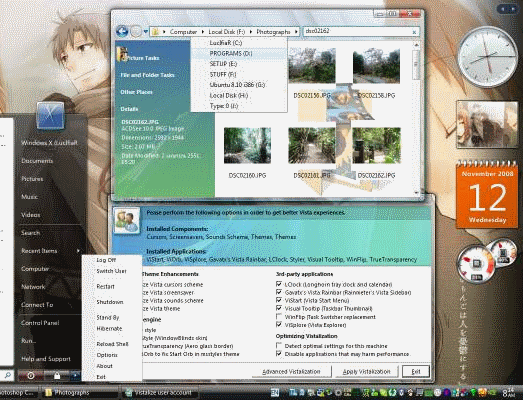This screenshot has width=523, height=400.
Task: Click the folder icon in the address bar
Action: coord(155,32)
